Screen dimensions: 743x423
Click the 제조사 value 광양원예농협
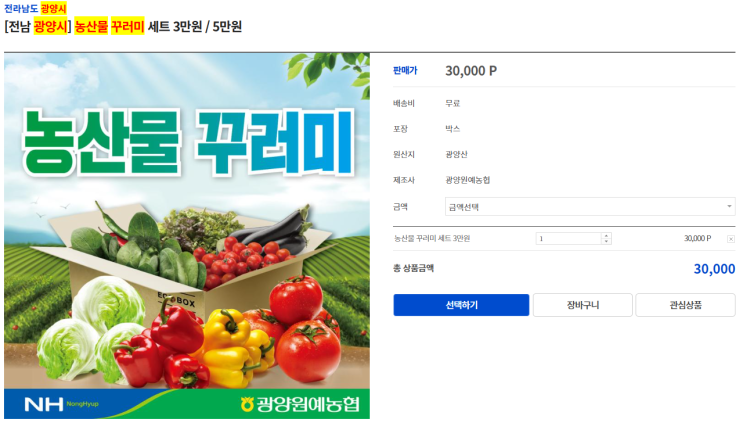click(x=467, y=180)
